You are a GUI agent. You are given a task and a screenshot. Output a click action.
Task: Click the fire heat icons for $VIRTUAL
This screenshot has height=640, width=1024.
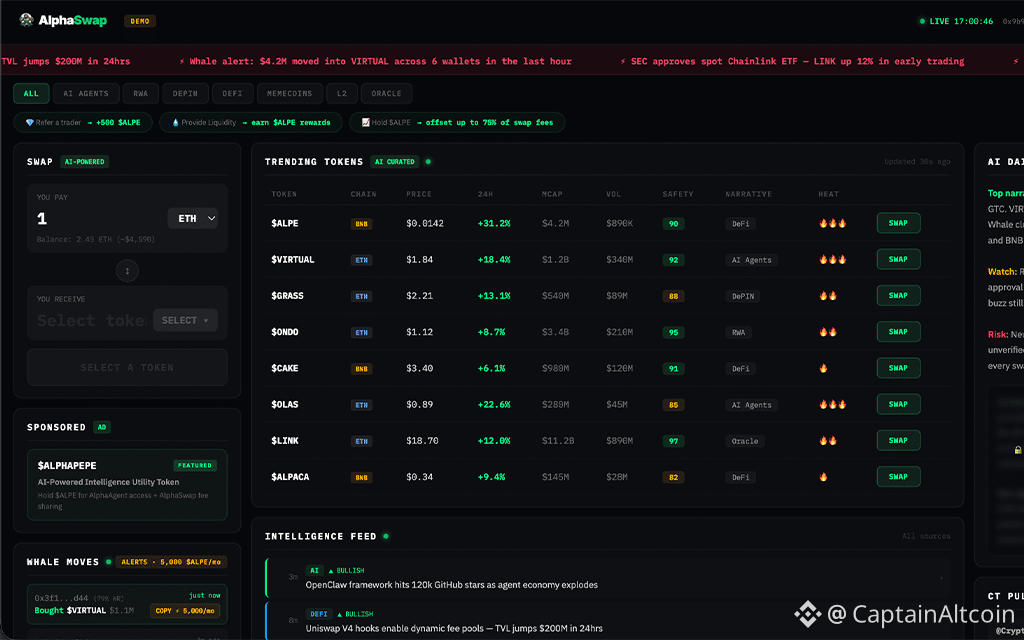coord(832,260)
